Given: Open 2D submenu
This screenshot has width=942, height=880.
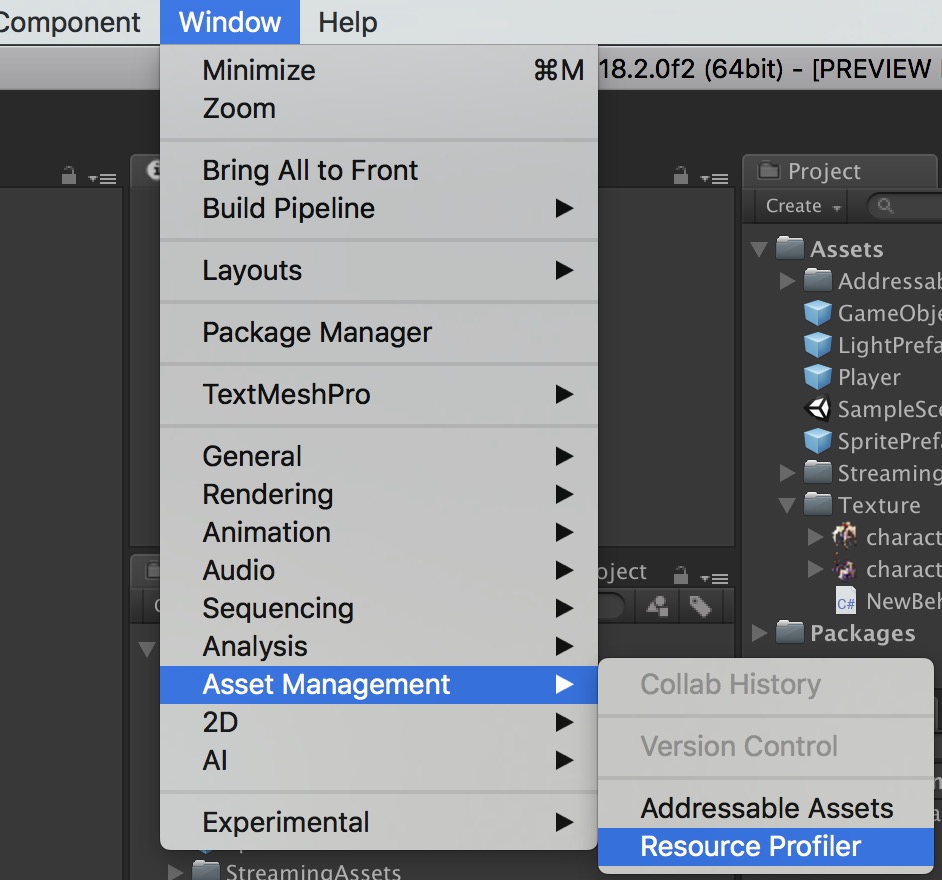Looking at the screenshot, I should pos(378,722).
